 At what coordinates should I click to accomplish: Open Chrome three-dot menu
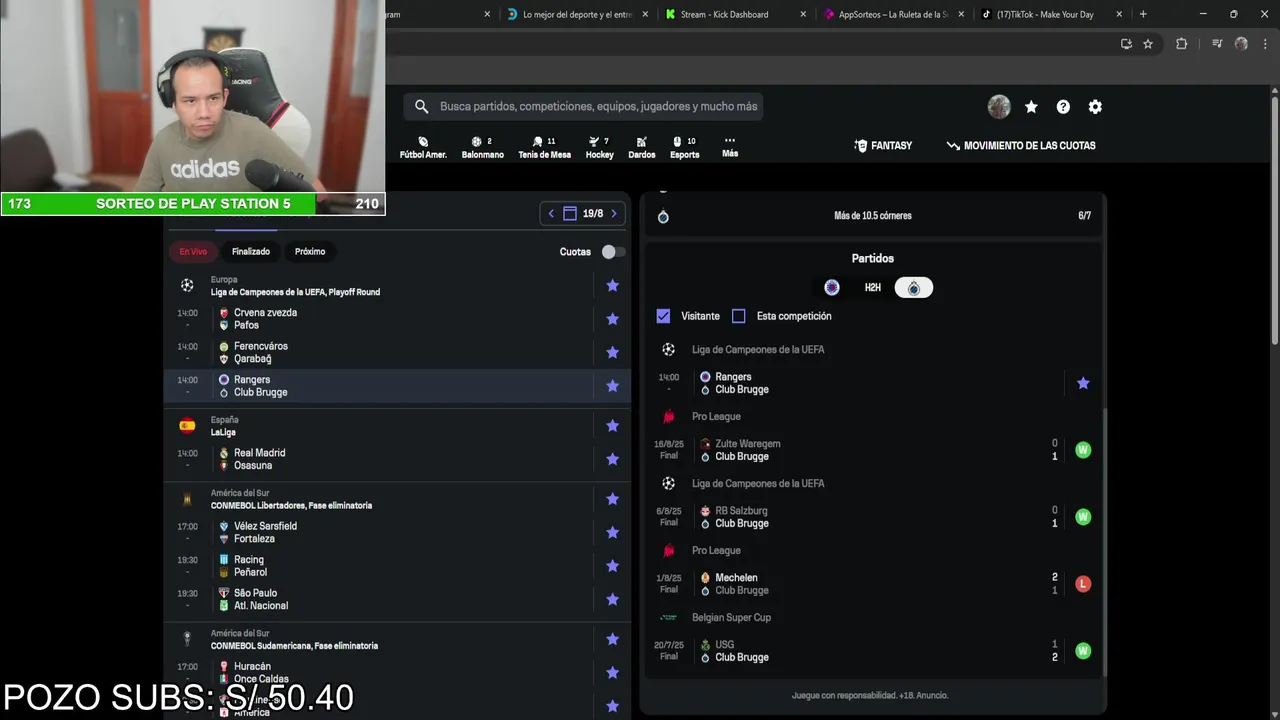1264,44
